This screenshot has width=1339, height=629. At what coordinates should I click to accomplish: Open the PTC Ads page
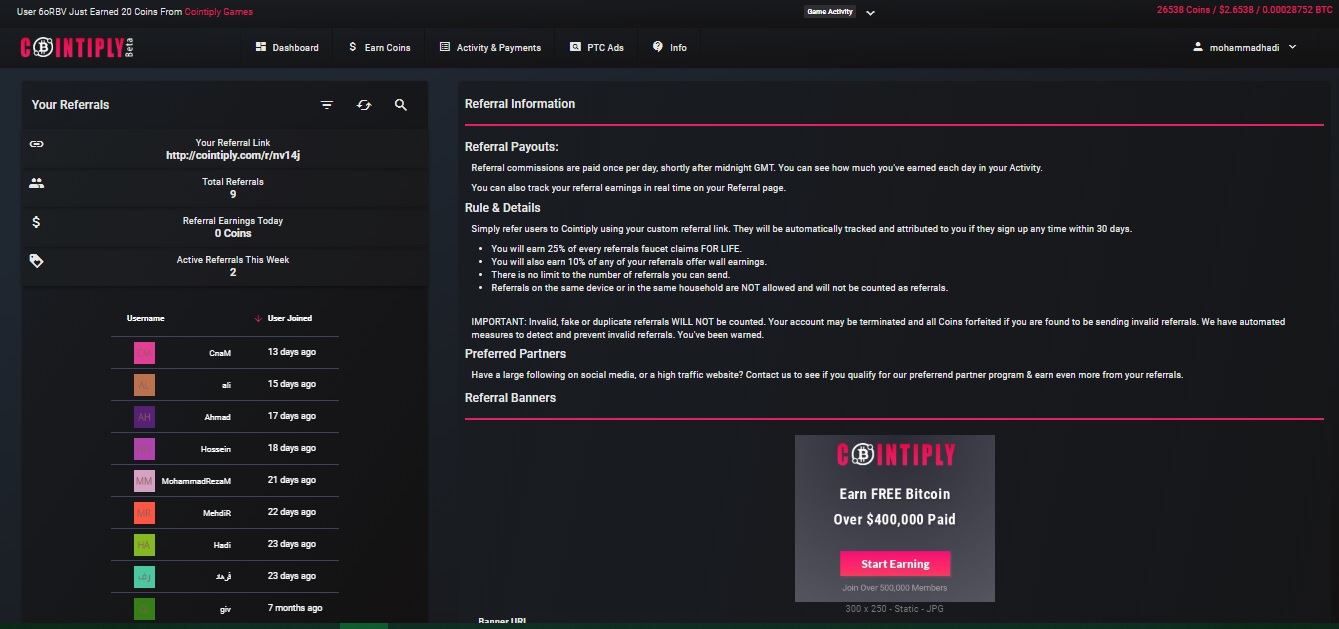coord(597,47)
